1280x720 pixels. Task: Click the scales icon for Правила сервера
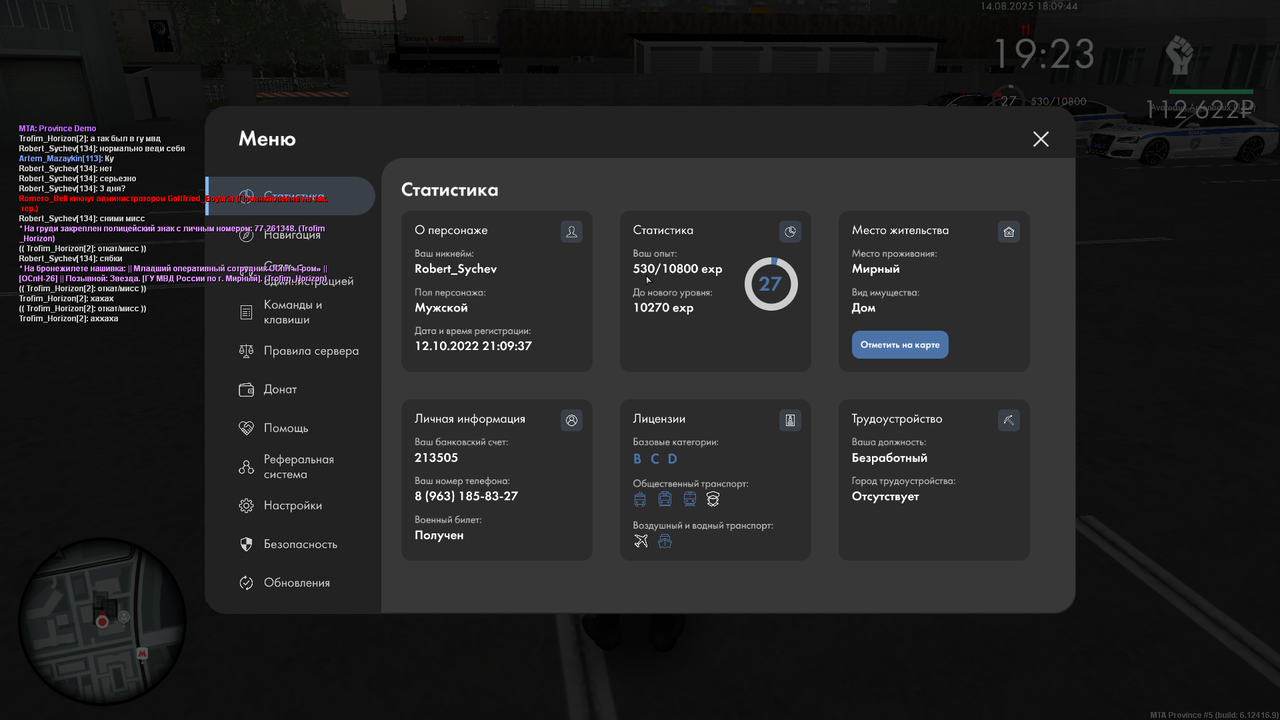(x=246, y=351)
